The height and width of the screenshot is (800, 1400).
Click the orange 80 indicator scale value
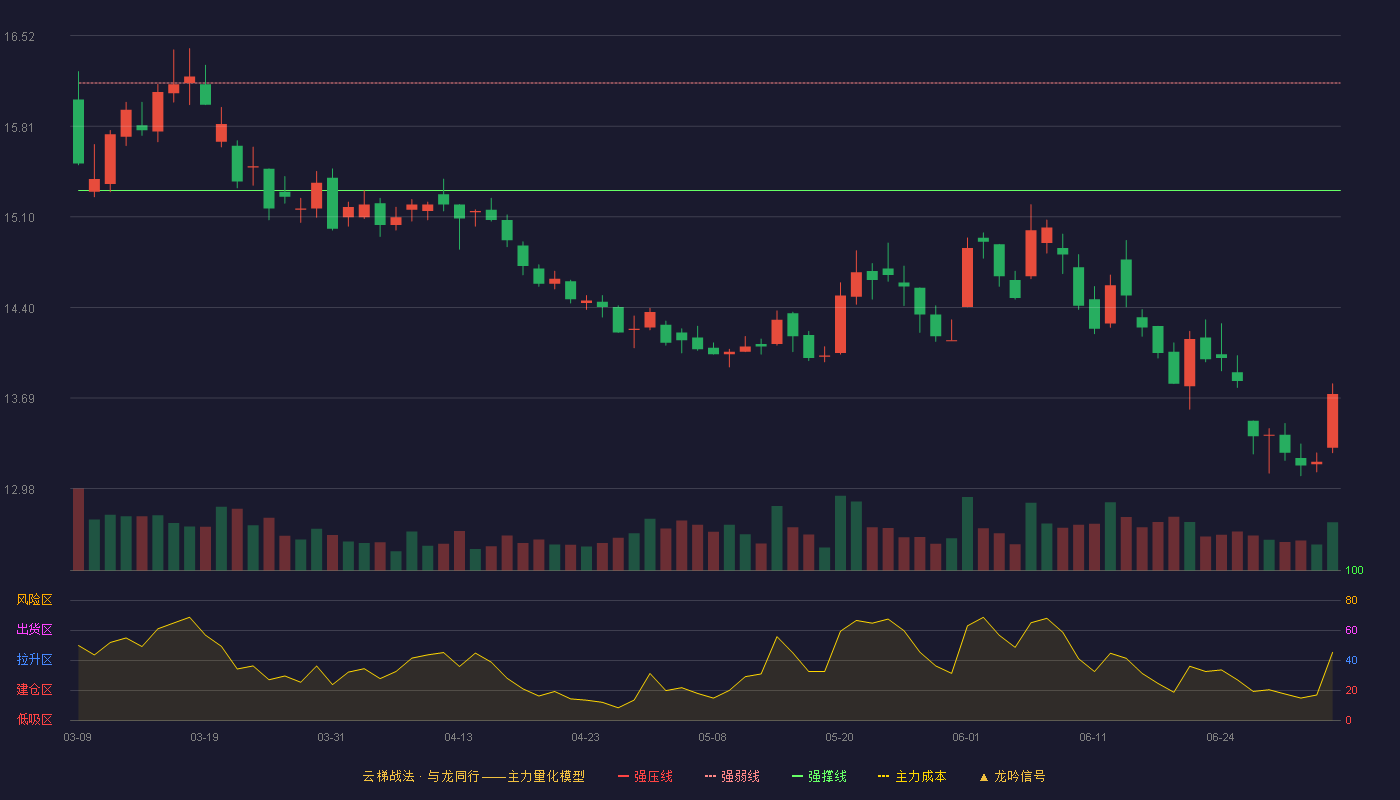1351,601
